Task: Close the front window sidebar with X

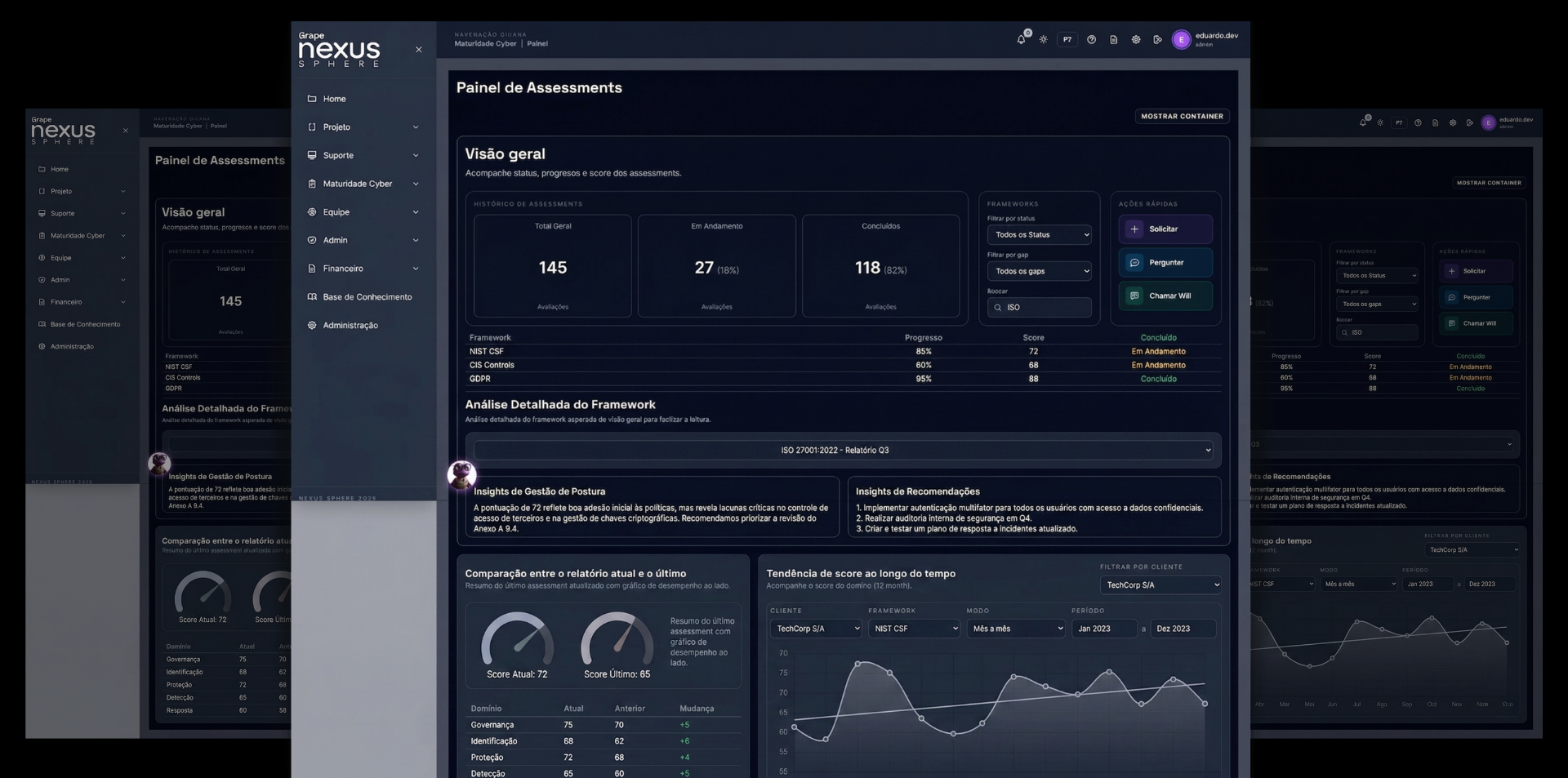Action: (x=419, y=50)
